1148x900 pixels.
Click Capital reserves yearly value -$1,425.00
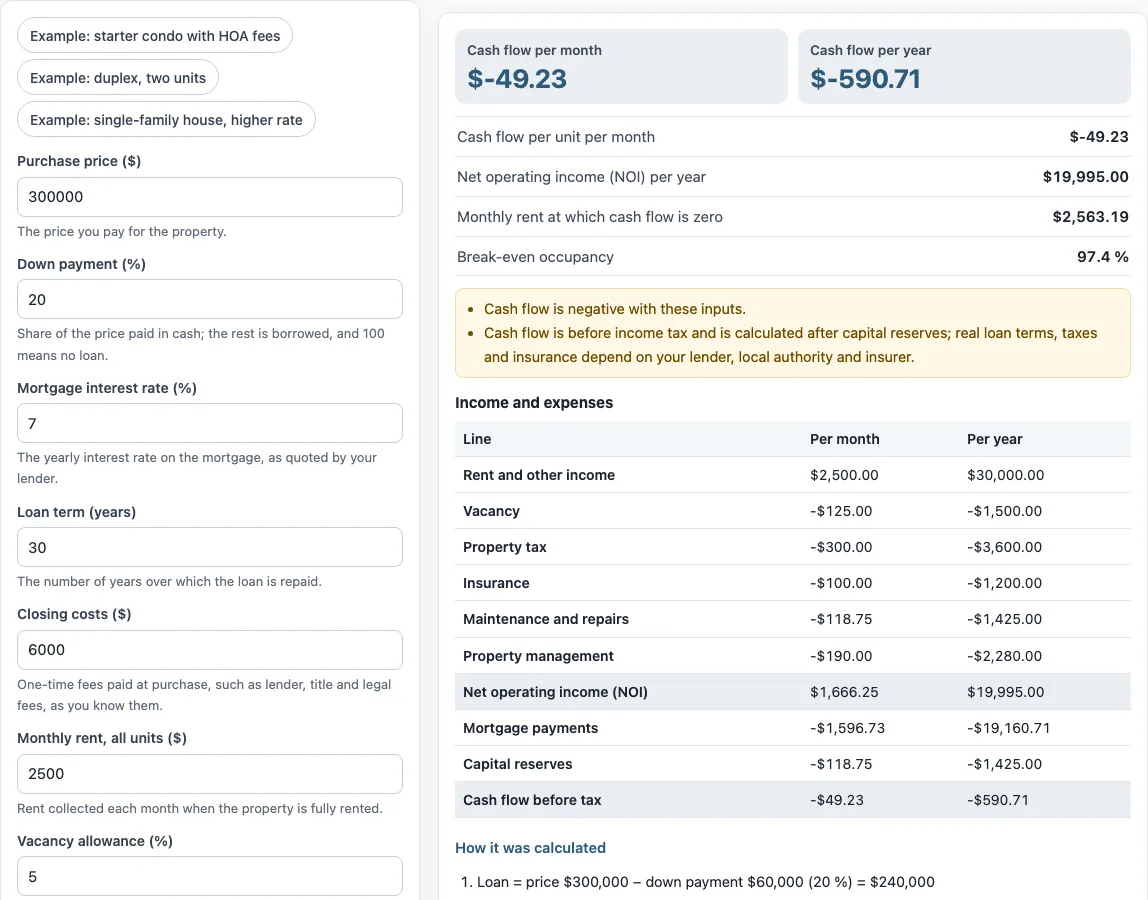1004,764
